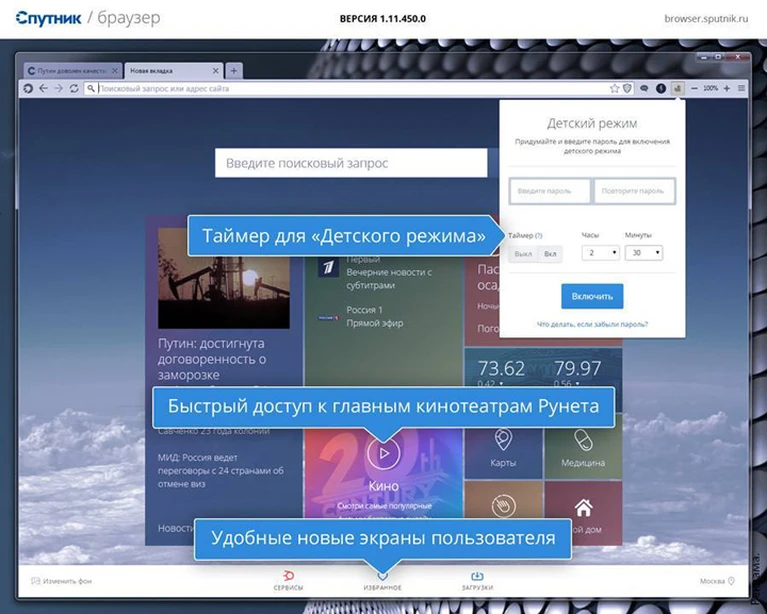
Task: Open the forgotten password help link
Action: (592, 324)
